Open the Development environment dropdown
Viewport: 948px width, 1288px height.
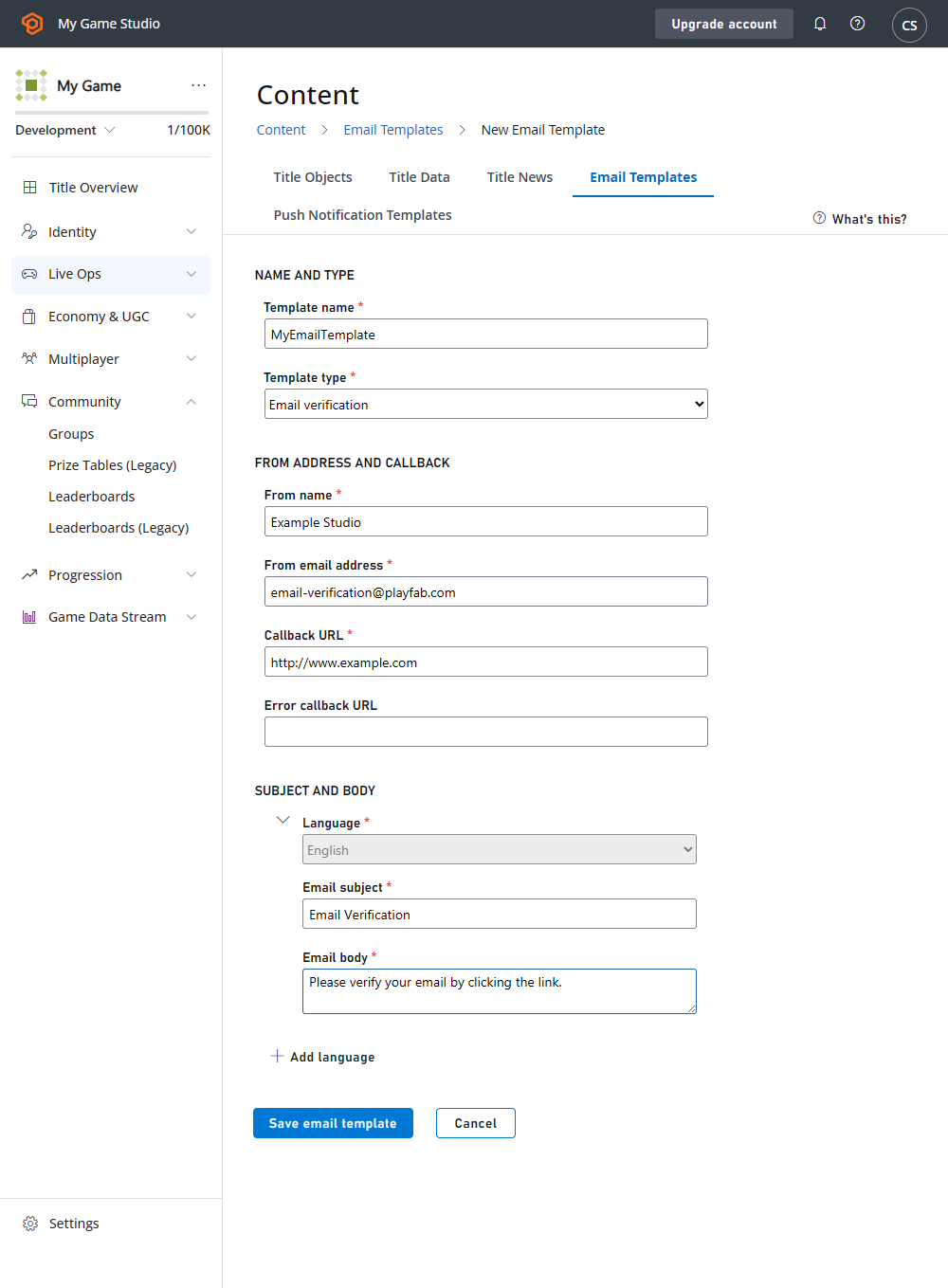click(x=65, y=130)
